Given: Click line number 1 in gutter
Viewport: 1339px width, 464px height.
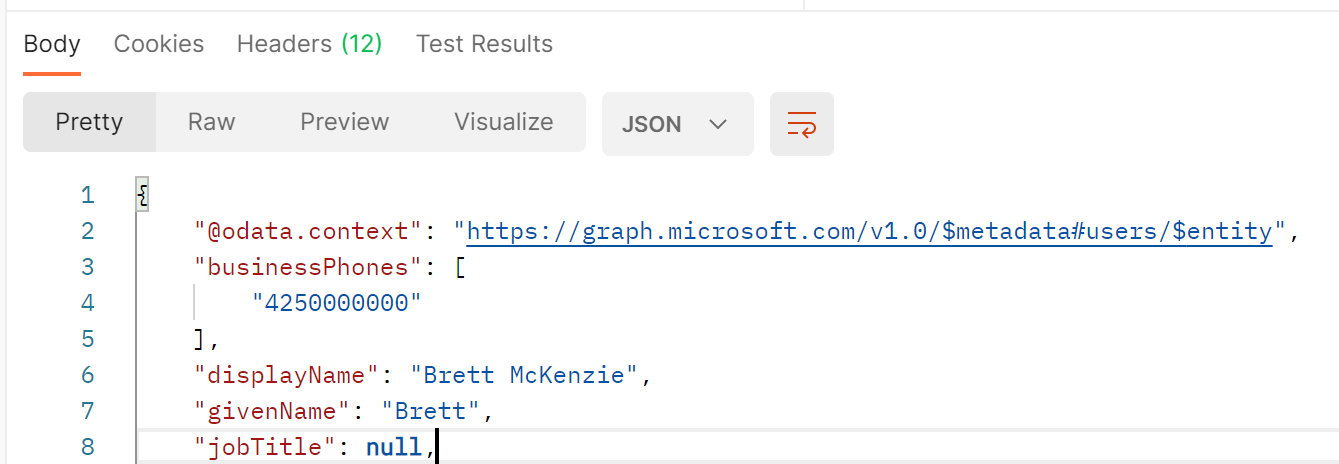Looking at the screenshot, I should (x=87, y=194).
